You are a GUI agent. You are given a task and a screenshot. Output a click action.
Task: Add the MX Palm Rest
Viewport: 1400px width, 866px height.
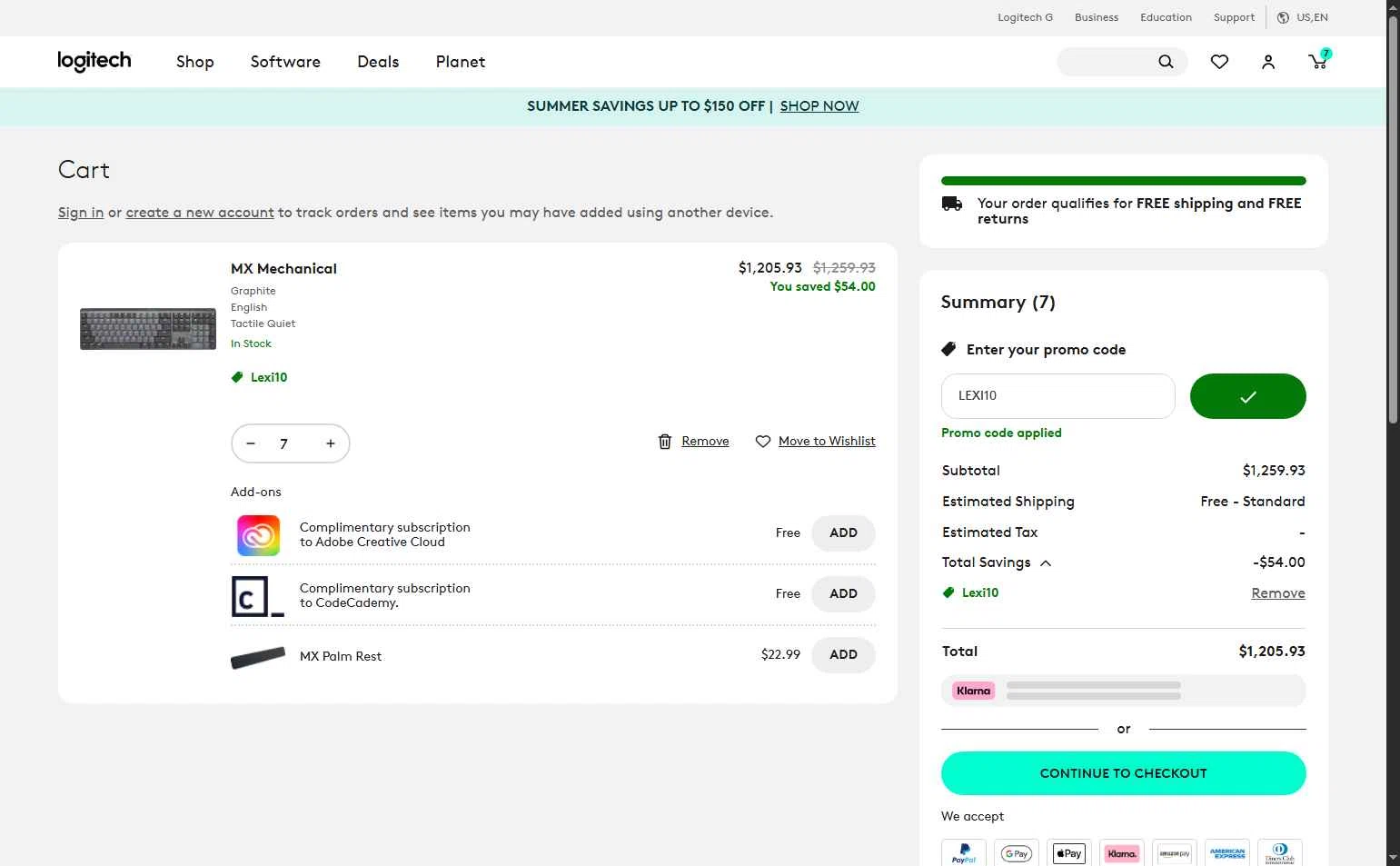point(843,654)
